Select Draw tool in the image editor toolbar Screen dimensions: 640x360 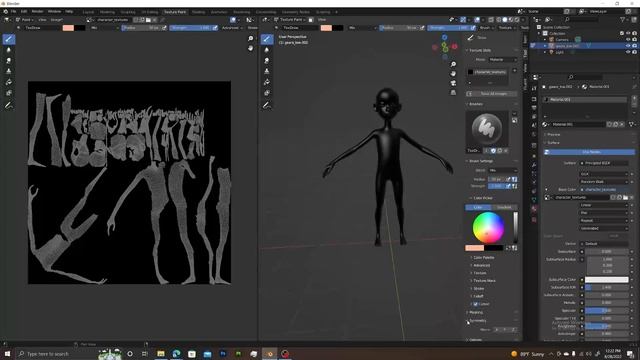point(9,39)
